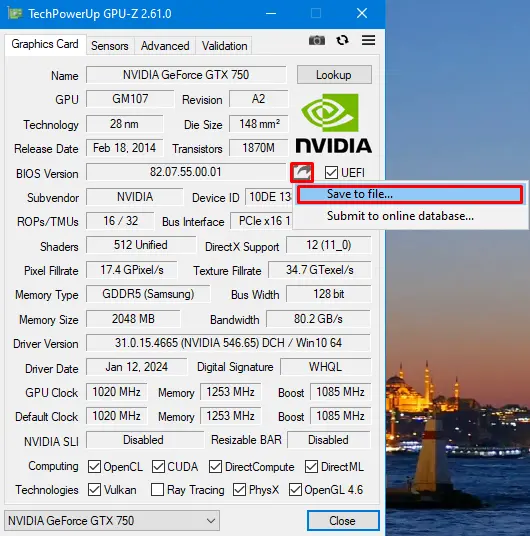Minimize the GPU-Z window
This screenshot has height=536, width=530.
271,14
